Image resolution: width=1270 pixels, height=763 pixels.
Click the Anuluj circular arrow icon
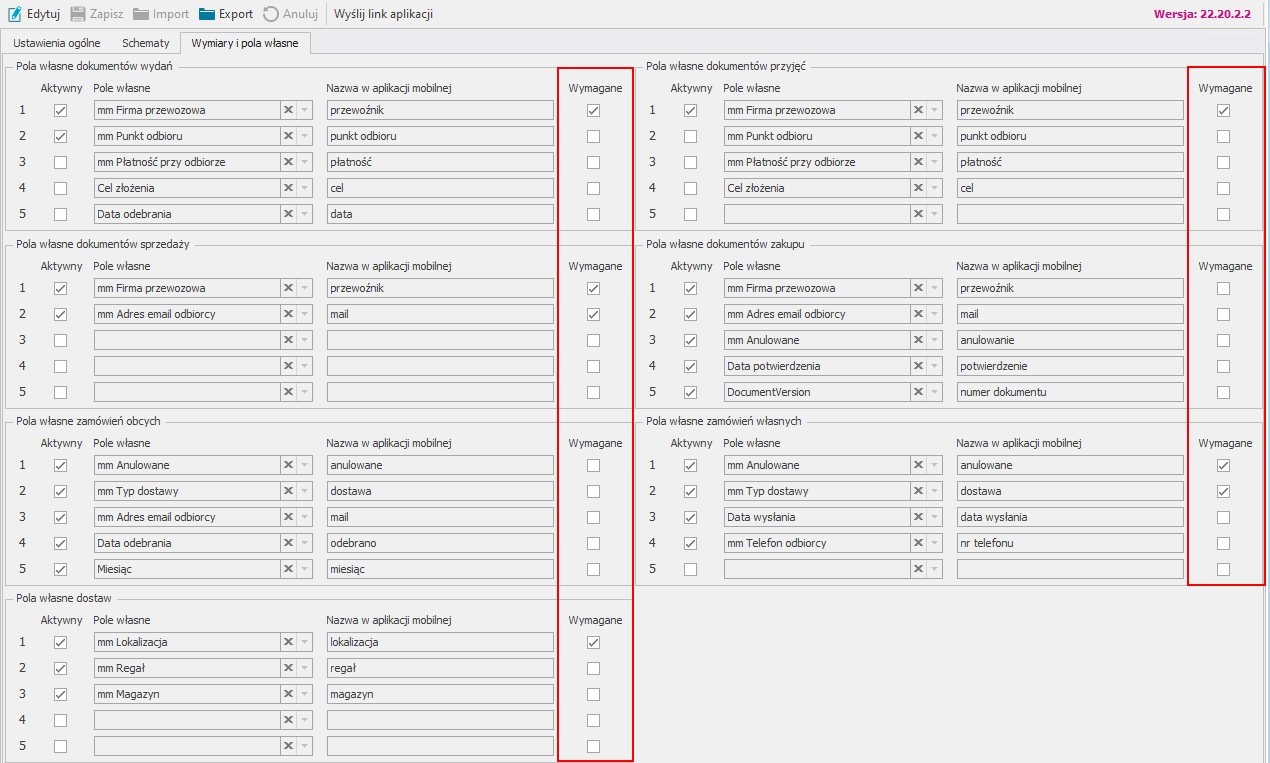(x=271, y=14)
